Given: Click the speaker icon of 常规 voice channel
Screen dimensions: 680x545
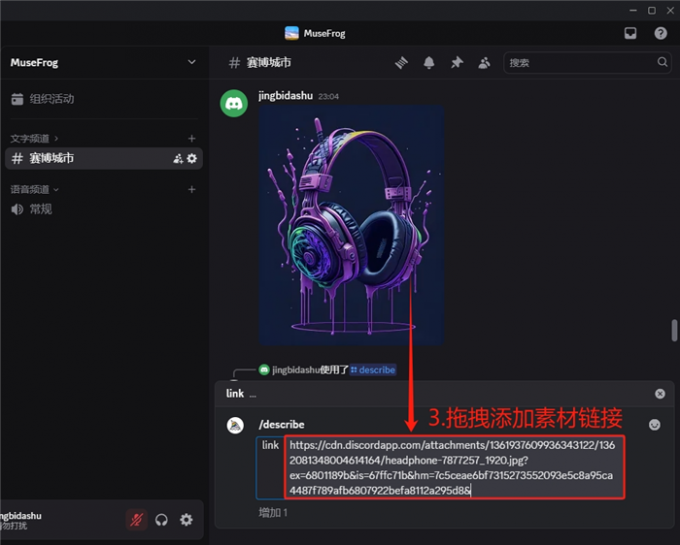Looking at the screenshot, I should point(17,209).
